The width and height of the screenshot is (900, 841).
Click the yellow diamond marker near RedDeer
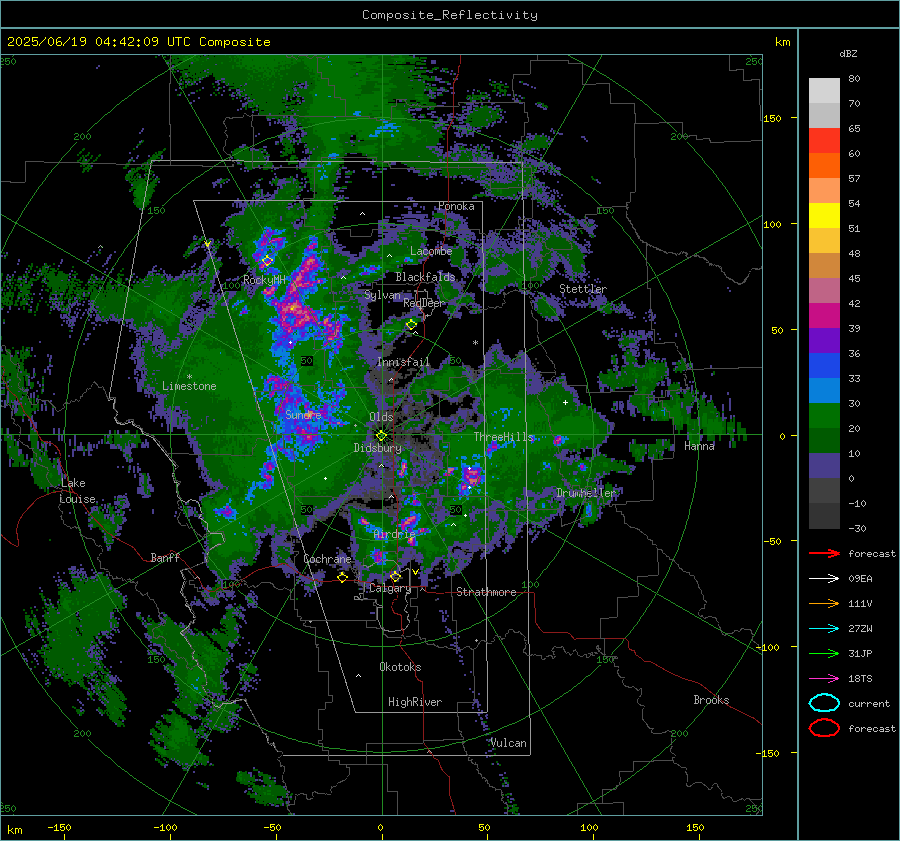[x=412, y=325]
